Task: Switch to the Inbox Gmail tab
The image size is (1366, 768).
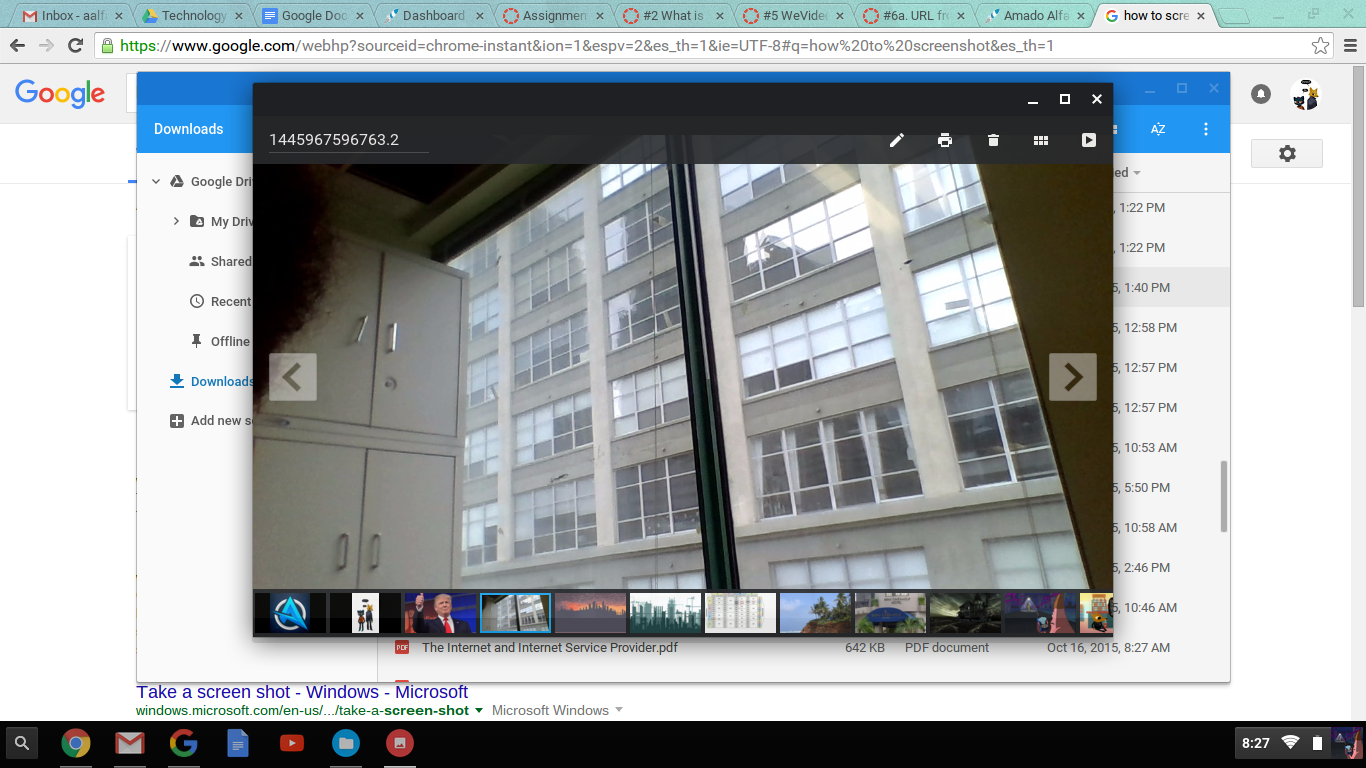Action: coord(70,16)
